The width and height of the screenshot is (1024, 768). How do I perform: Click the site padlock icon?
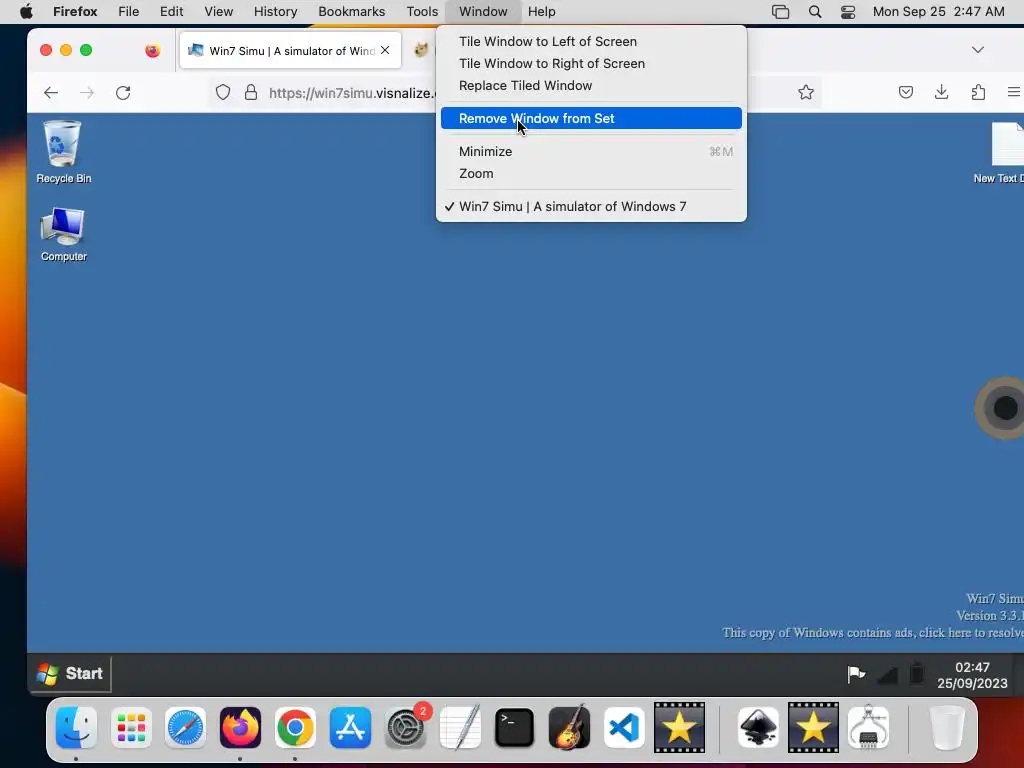[x=251, y=93]
